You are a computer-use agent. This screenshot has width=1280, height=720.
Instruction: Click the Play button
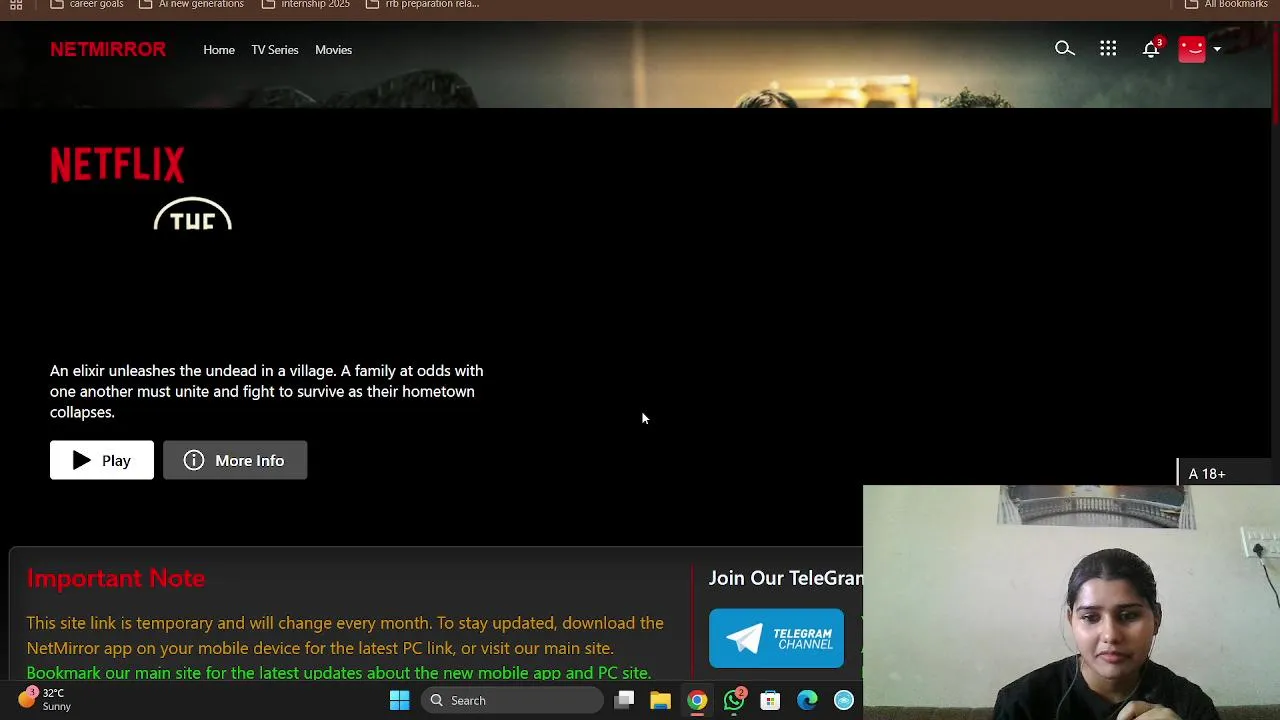(102, 460)
